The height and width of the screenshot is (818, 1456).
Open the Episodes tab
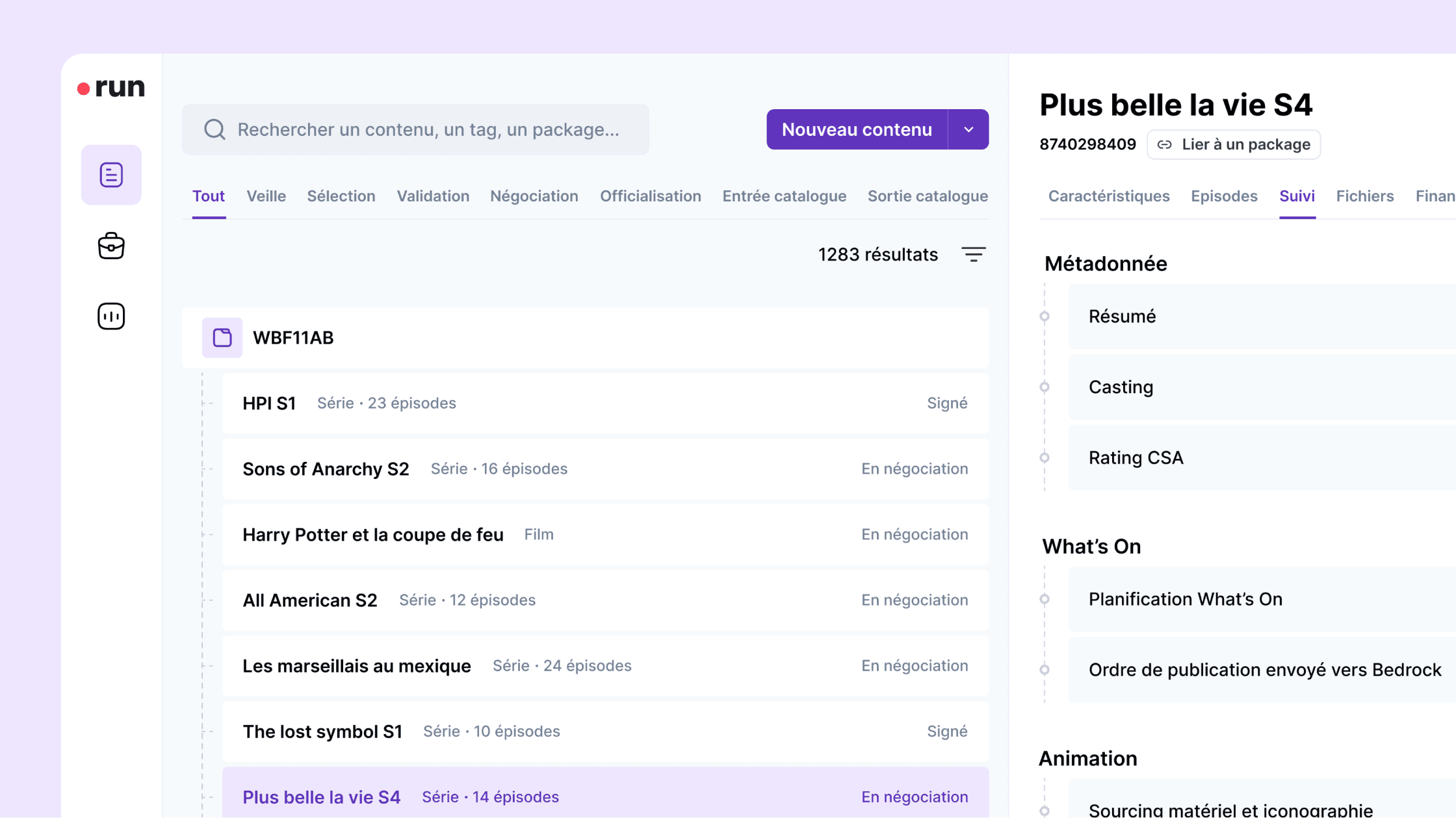click(1224, 196)
